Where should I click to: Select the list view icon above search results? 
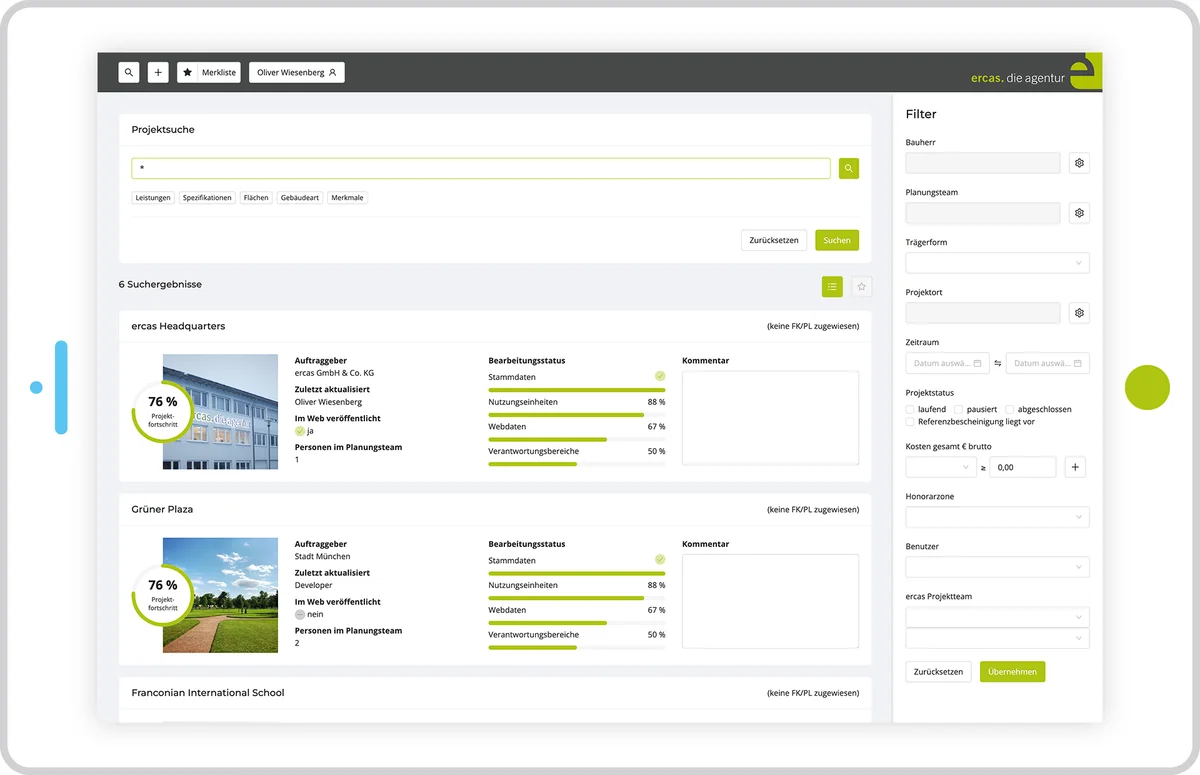832,286
